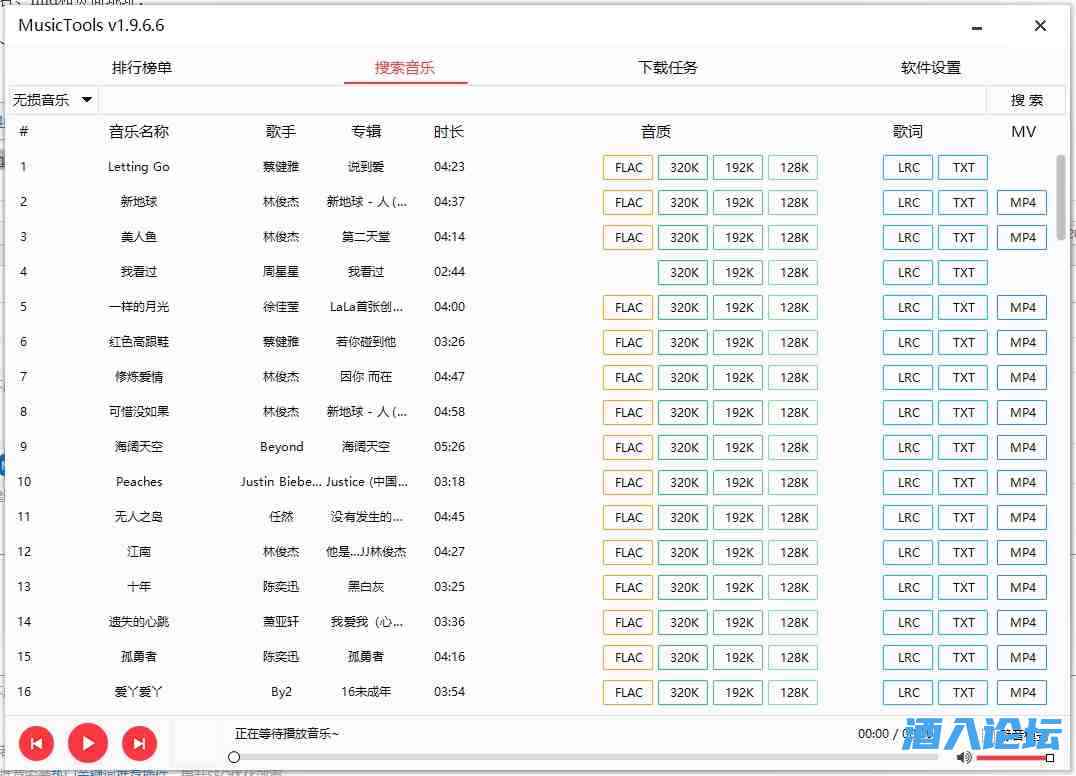Download MP4 for 新地球

tap(1022, 203)
